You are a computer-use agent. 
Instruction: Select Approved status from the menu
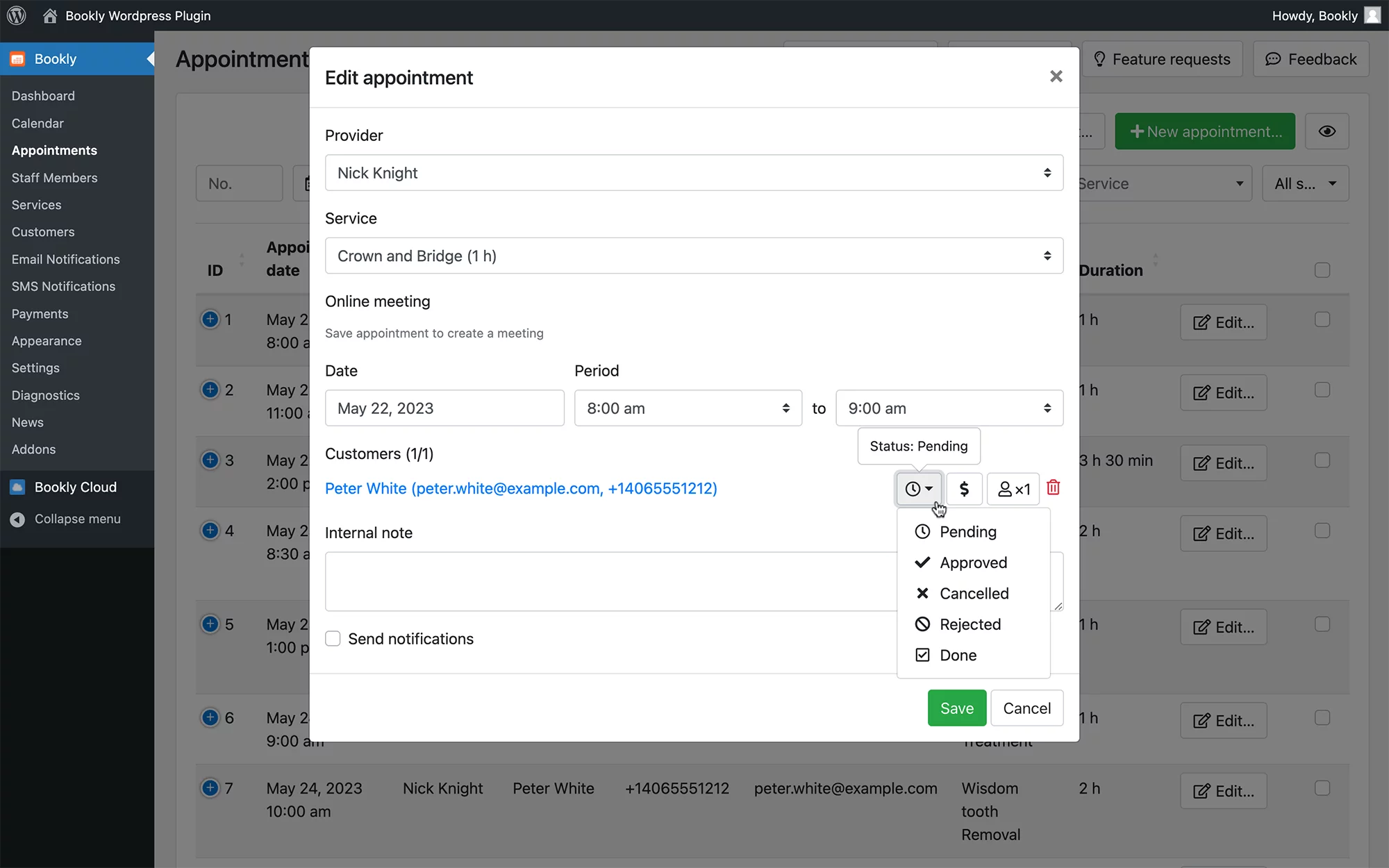pyautogui.click(x=973, y=562)
